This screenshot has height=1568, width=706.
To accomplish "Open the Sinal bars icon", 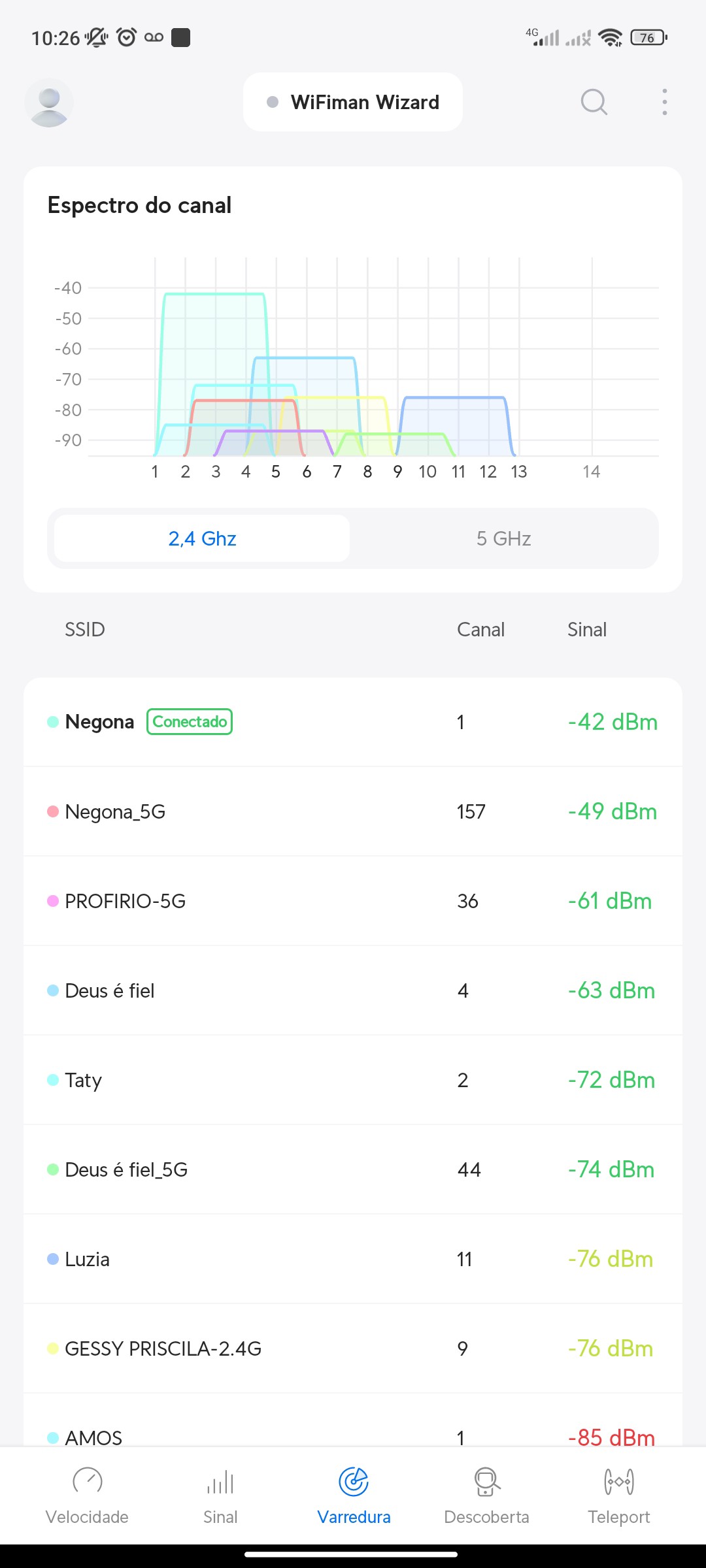I will click(x=220, y=1482).
